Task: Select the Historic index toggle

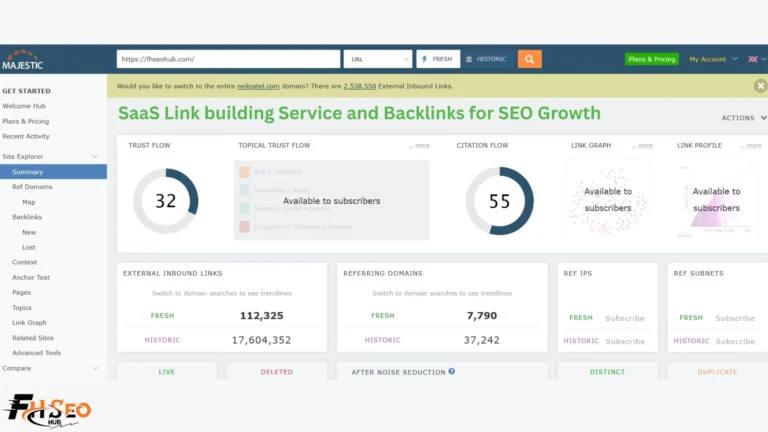Action: click(486, 59)
